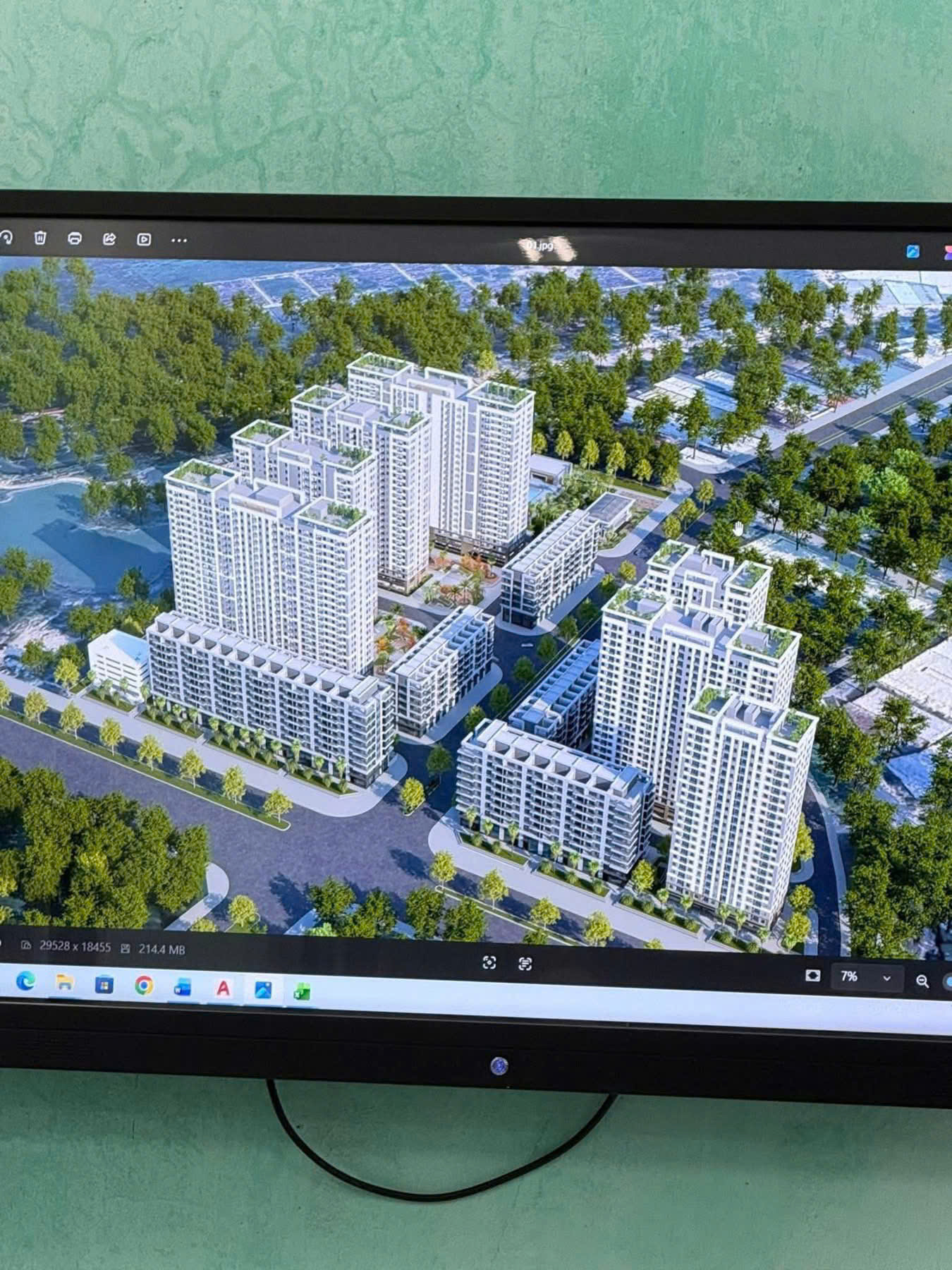Delete the photo with the trash icon
Viewport: 952px width, 1270px height.
tap(40, 237)
